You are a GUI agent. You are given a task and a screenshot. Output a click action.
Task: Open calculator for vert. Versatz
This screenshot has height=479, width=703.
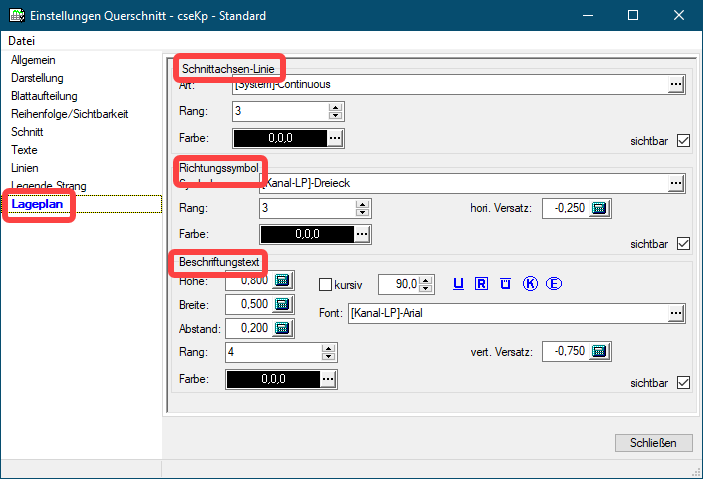tap(599, 351)
